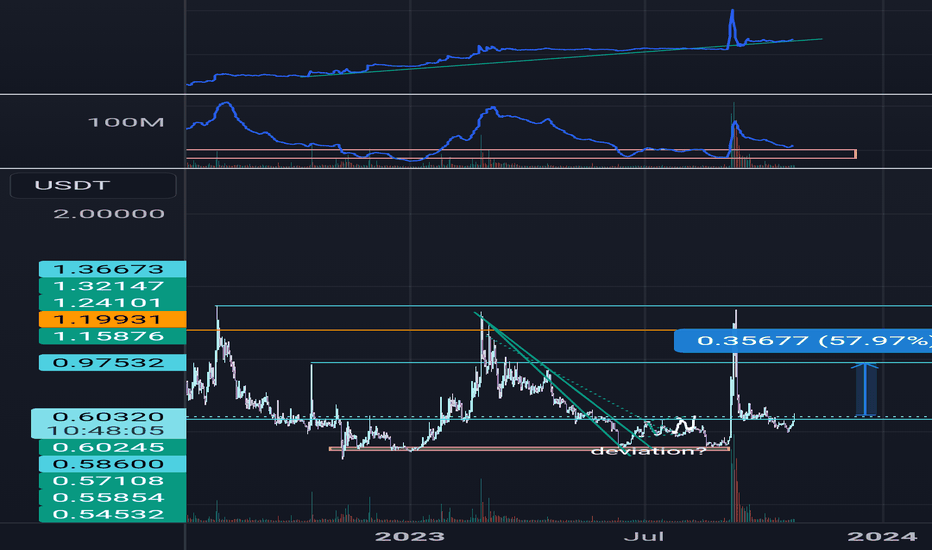This screenshot has width=932, height=550.
Task: Click the 2024 time axis label
Action: click(882, 536)
